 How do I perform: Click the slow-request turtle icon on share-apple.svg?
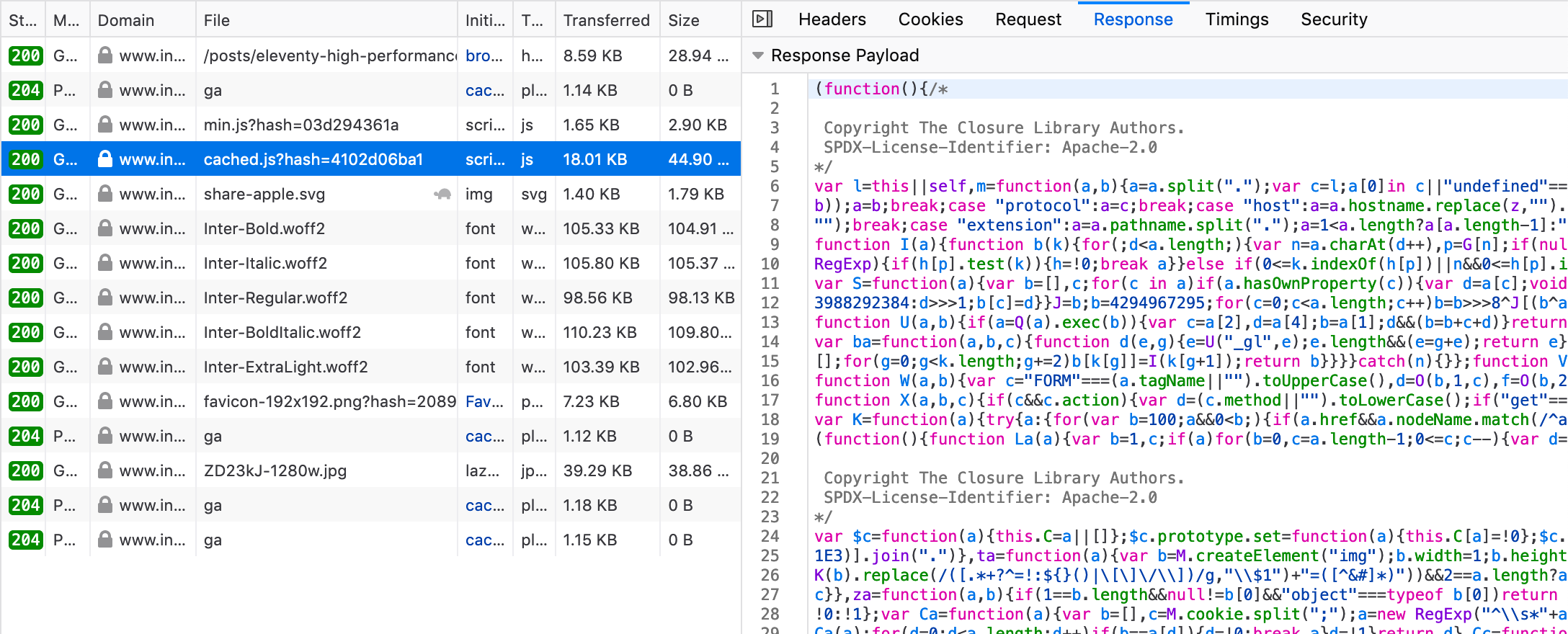pos(442,194)
